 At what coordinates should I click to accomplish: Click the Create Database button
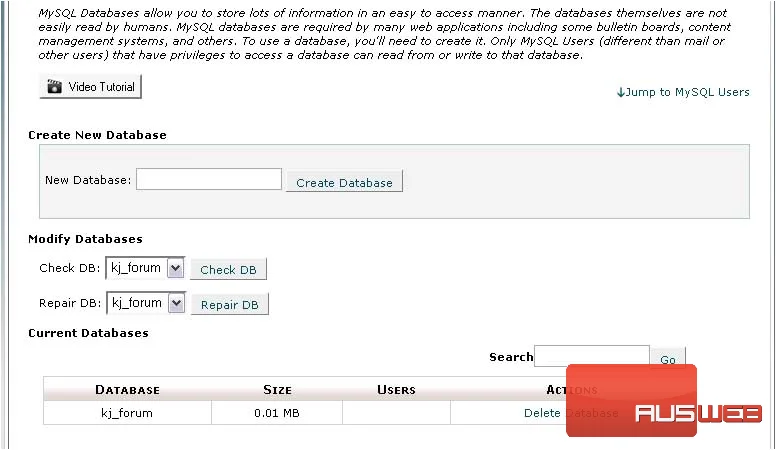(344, 182)
